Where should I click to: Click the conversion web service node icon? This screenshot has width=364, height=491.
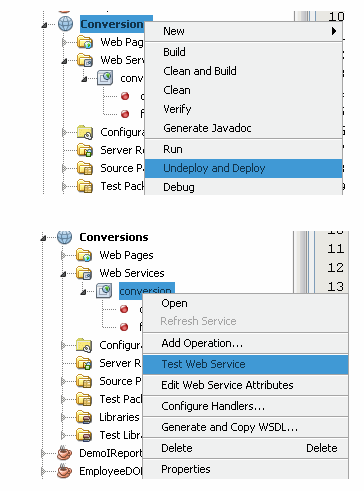coord(104,291)
